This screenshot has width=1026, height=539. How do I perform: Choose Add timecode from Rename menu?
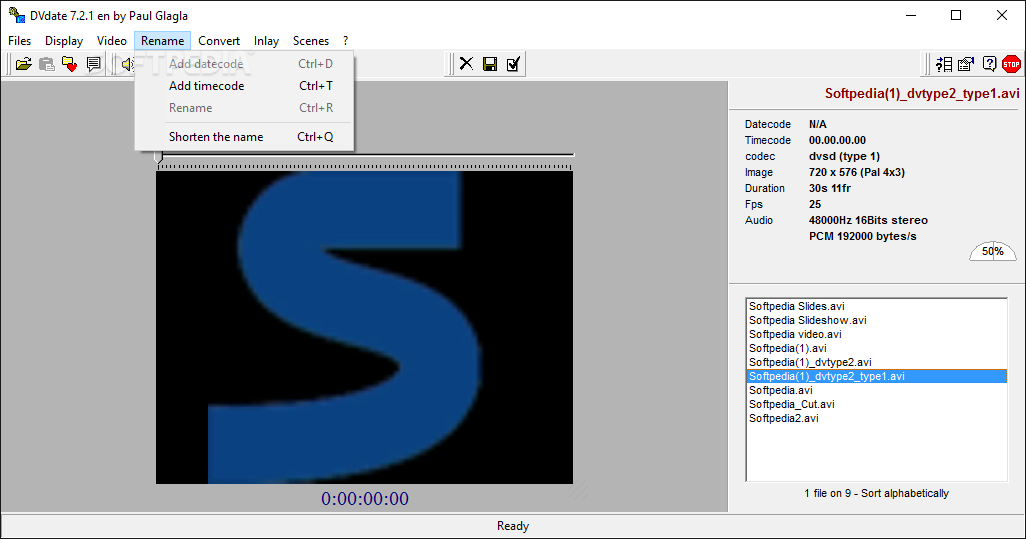click(x=244, y=86)
